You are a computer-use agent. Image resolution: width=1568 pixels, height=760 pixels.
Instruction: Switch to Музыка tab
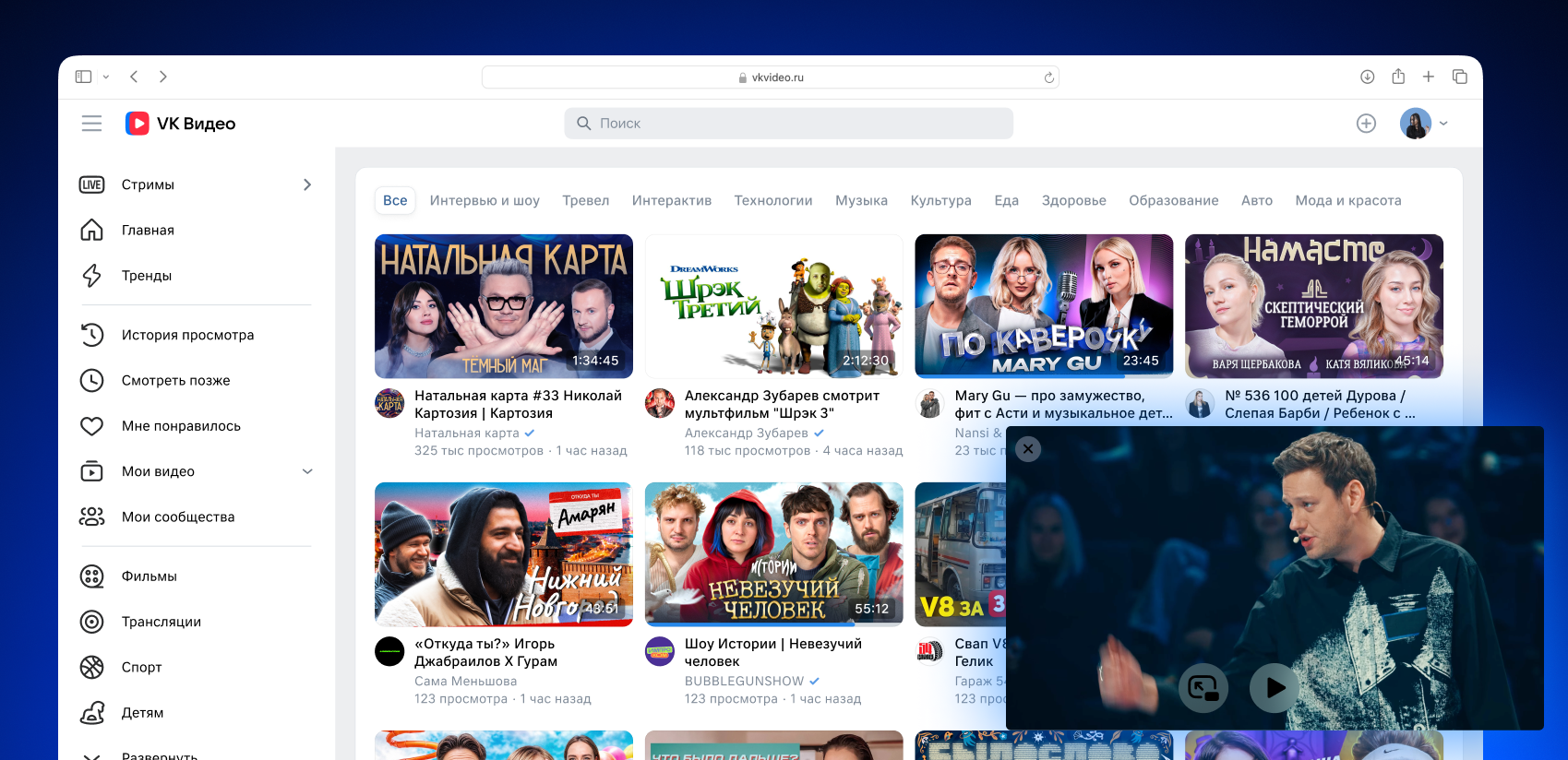[x=862, y=200]
